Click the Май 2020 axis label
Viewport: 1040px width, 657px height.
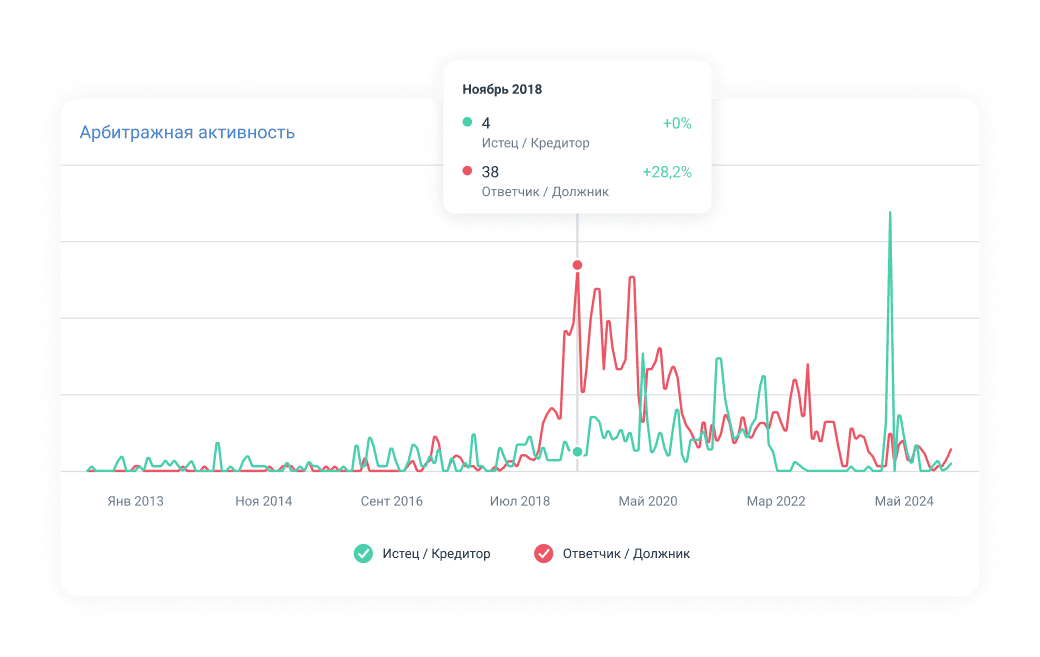click(x=648, y=501)
